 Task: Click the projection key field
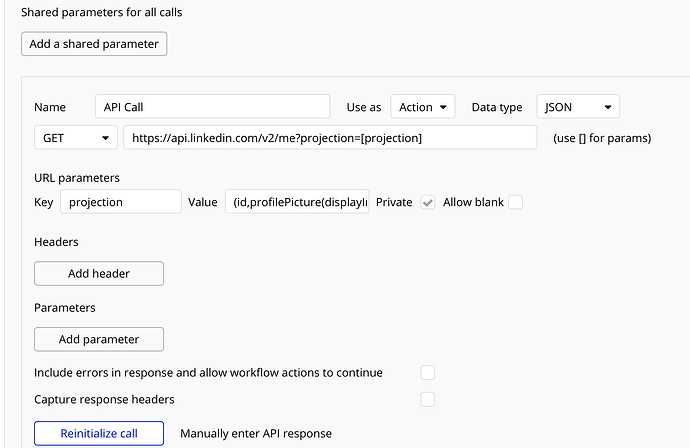[120, 202]
